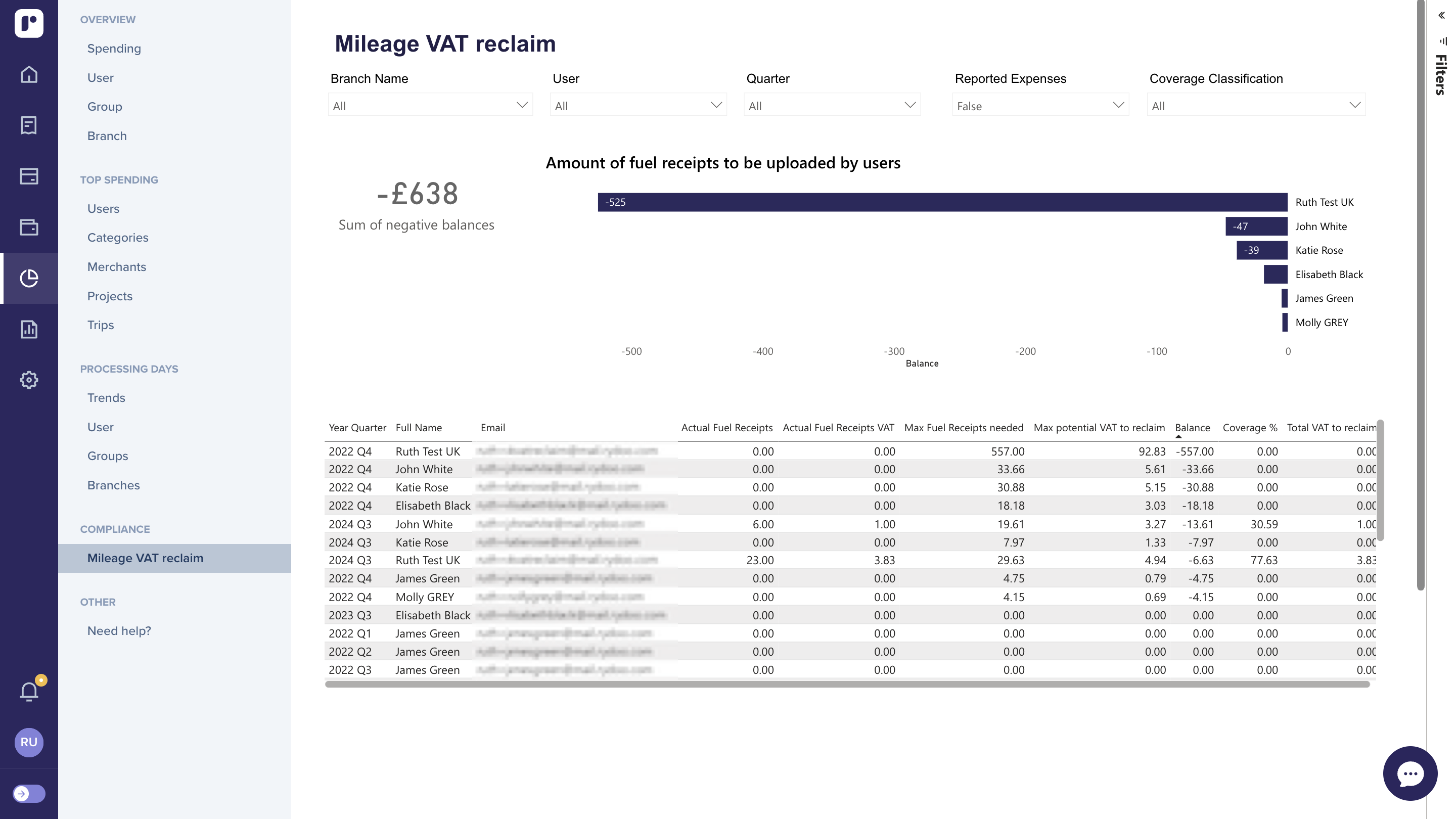
Task: Open the Quarter dropdown
Action: 832,105
